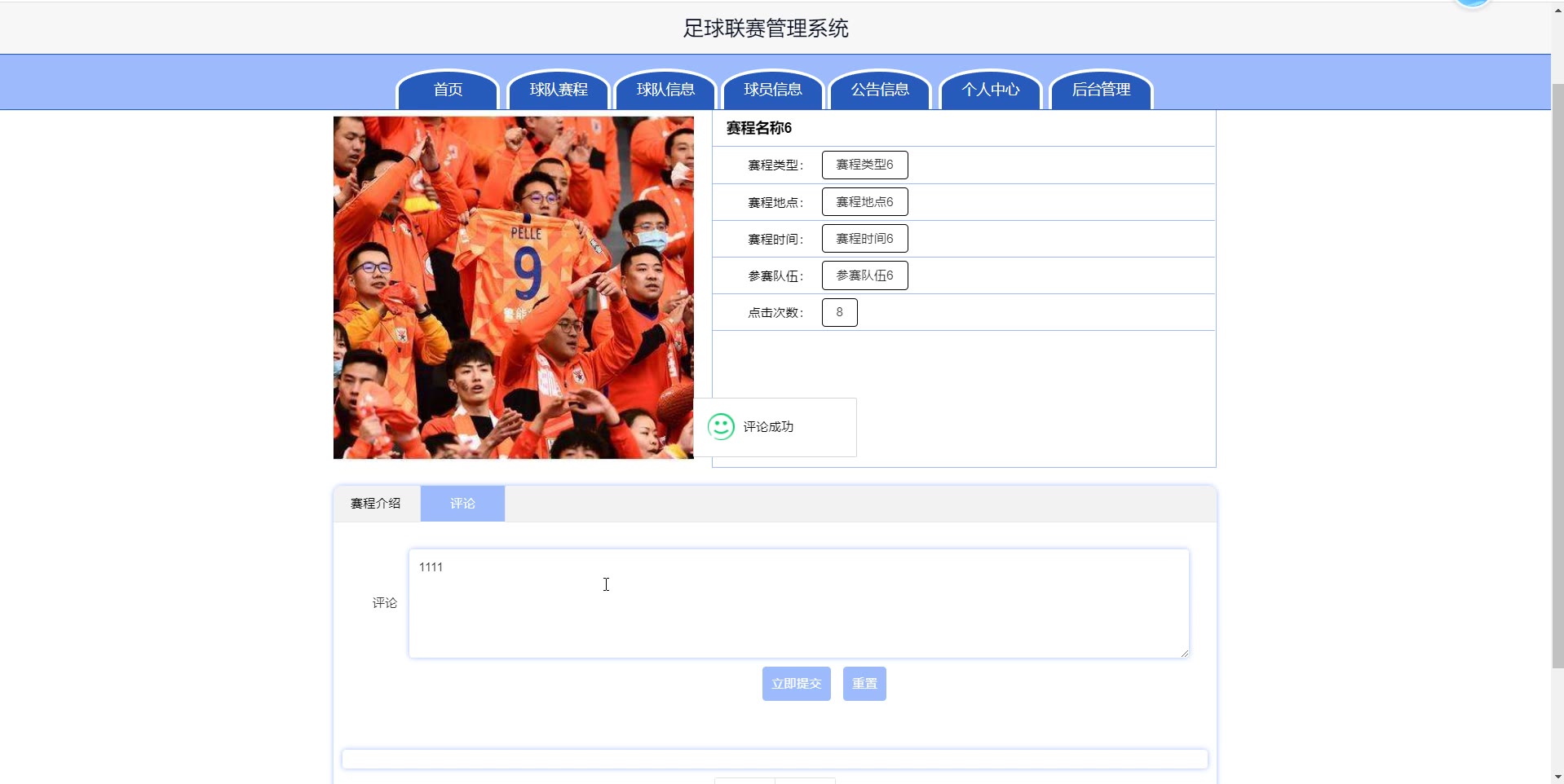Screen dimensions: 1564x784
Task: Open the 公告信息 tab
Action: [x=880, y=90]
